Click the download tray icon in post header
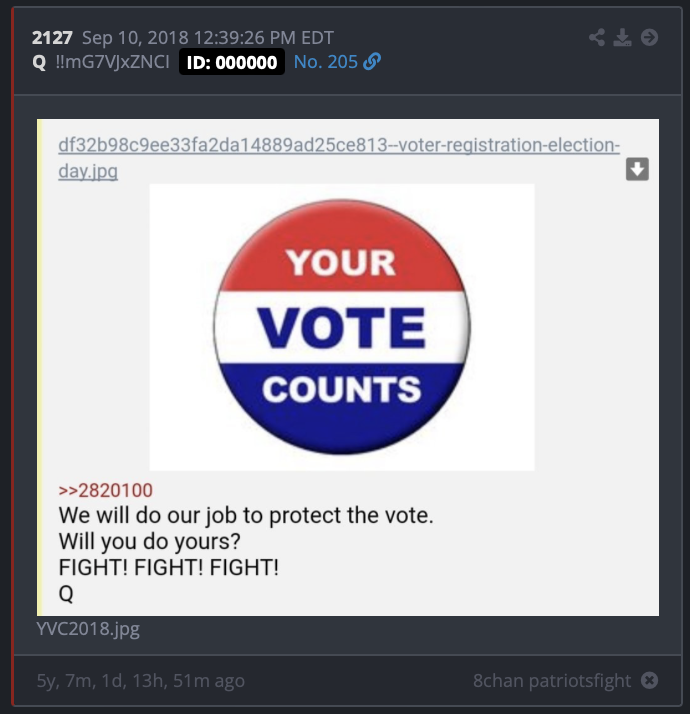This screenshot has height=714, width=690. (x=622, y=37)
